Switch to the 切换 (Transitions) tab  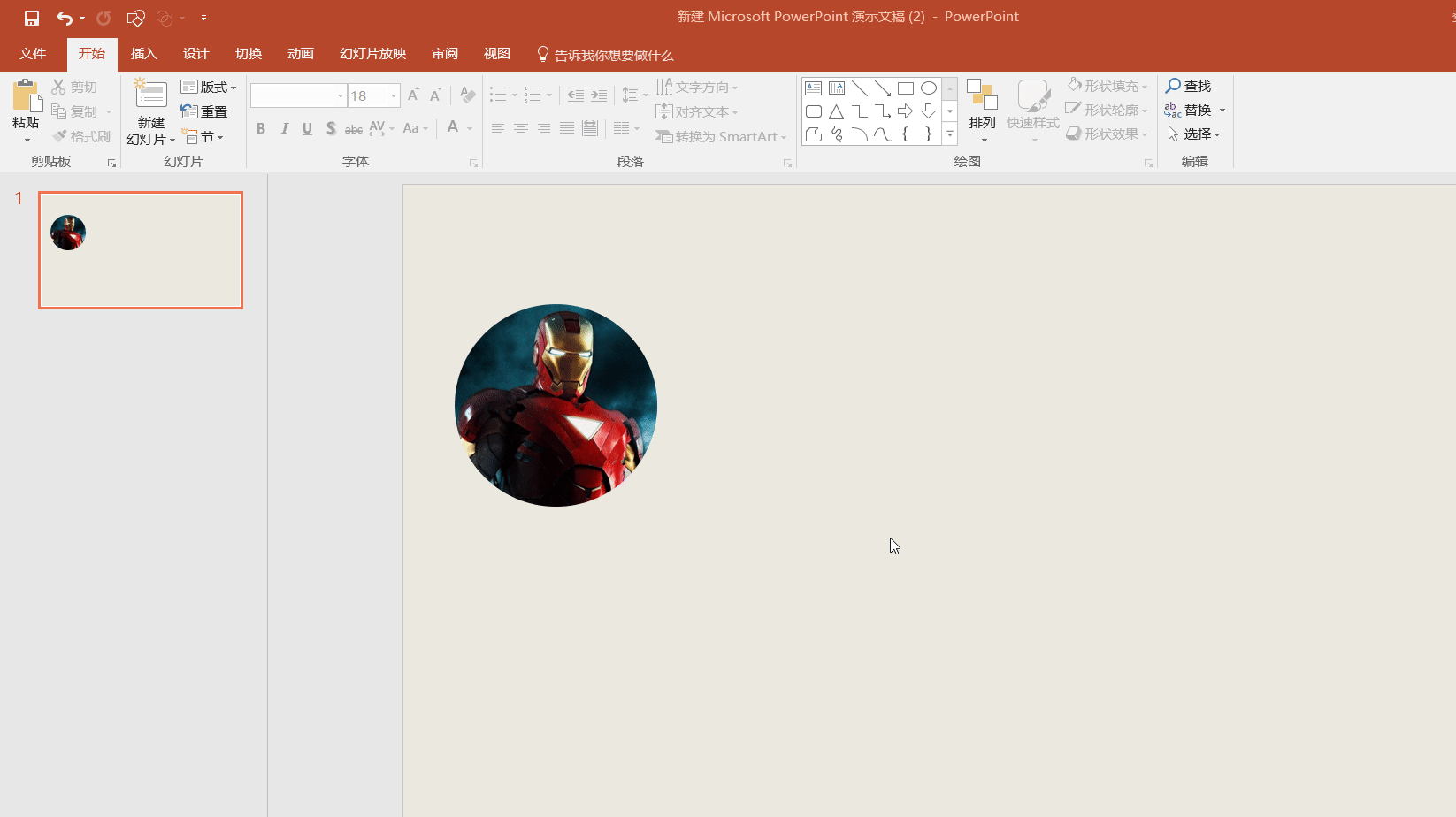click(x=249, y=54)
